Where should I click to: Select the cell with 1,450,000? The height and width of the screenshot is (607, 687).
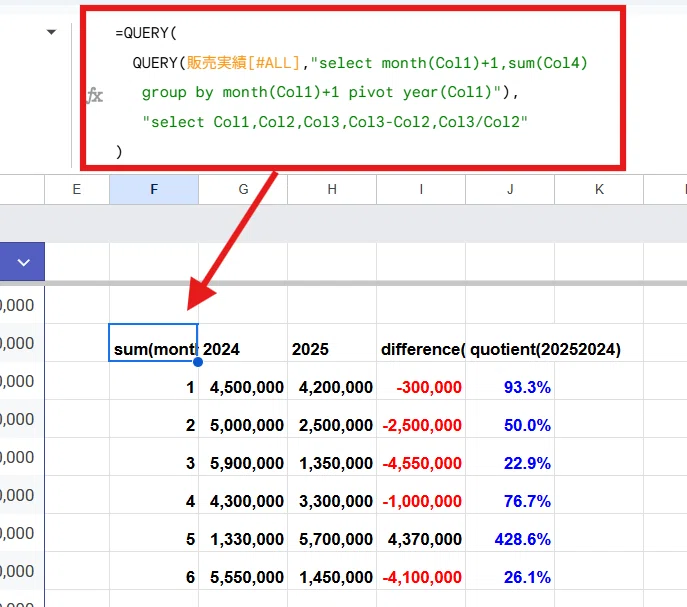click(x=332, y=571)
